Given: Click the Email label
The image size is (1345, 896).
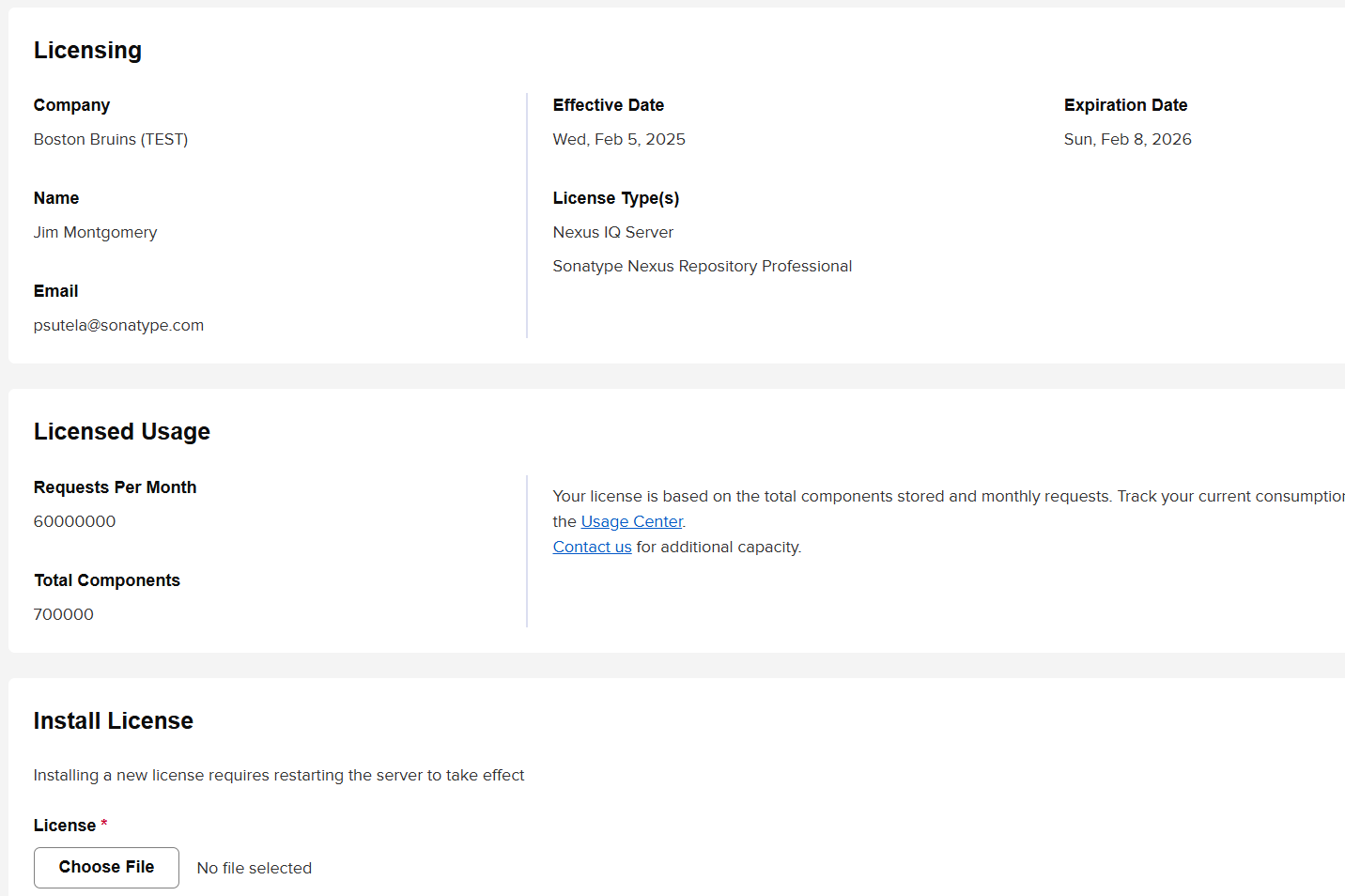Looking at the screenshot, I should point(55,291).
